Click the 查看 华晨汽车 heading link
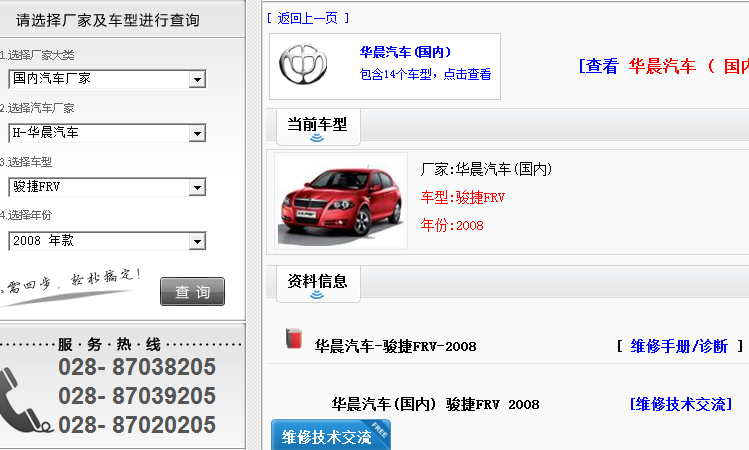The height and width of the screenshot is (450, 749). [x=663, y=66]
